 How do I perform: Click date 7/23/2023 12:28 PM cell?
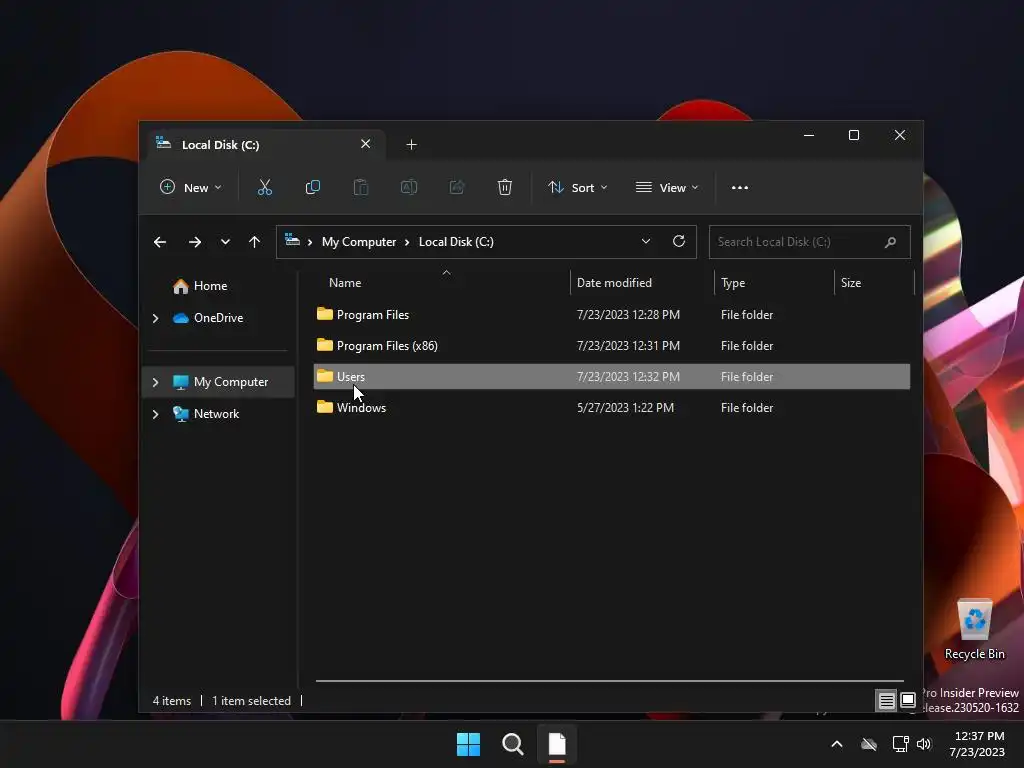[628, 315]
